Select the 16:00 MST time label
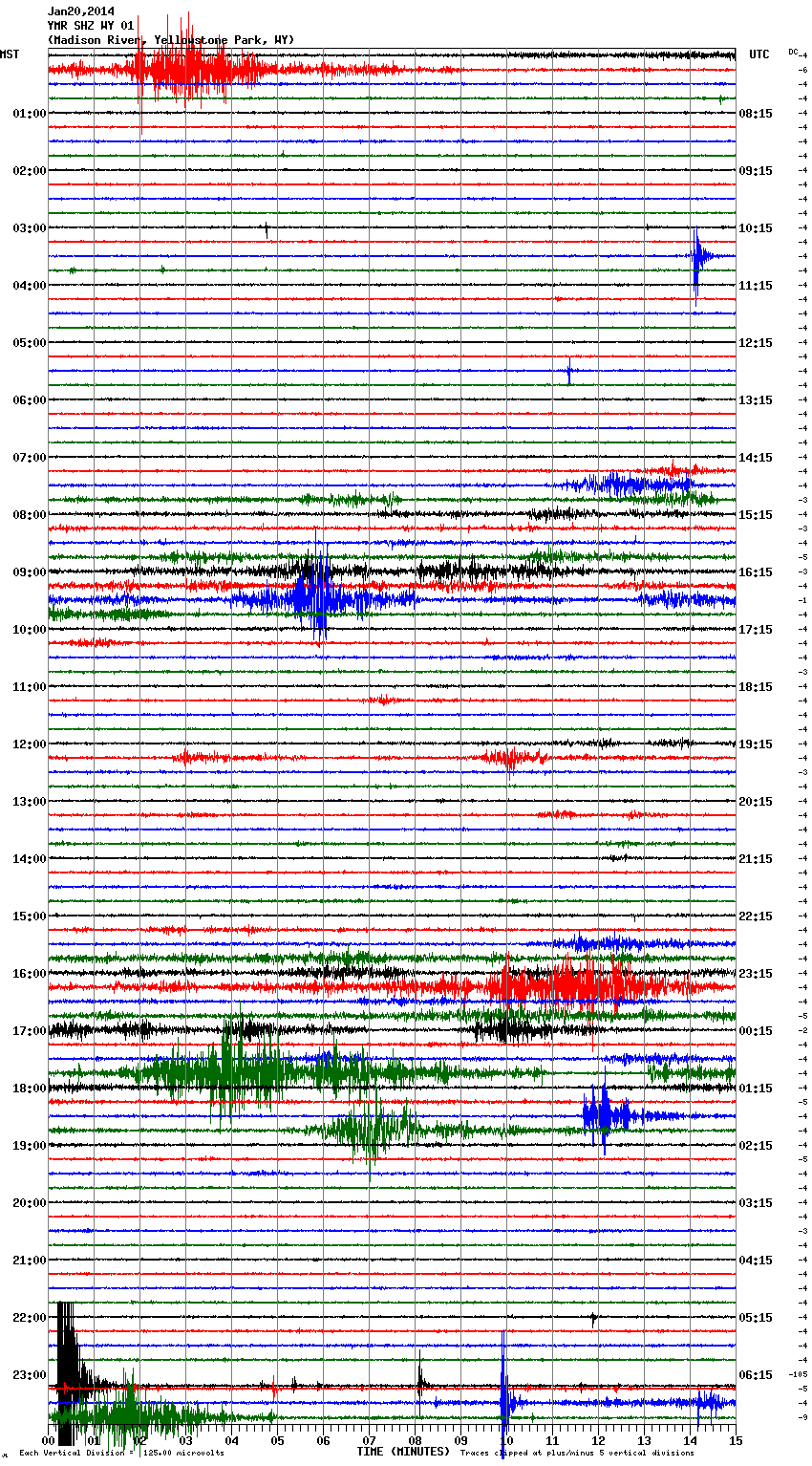 click(x=30, y=974)
